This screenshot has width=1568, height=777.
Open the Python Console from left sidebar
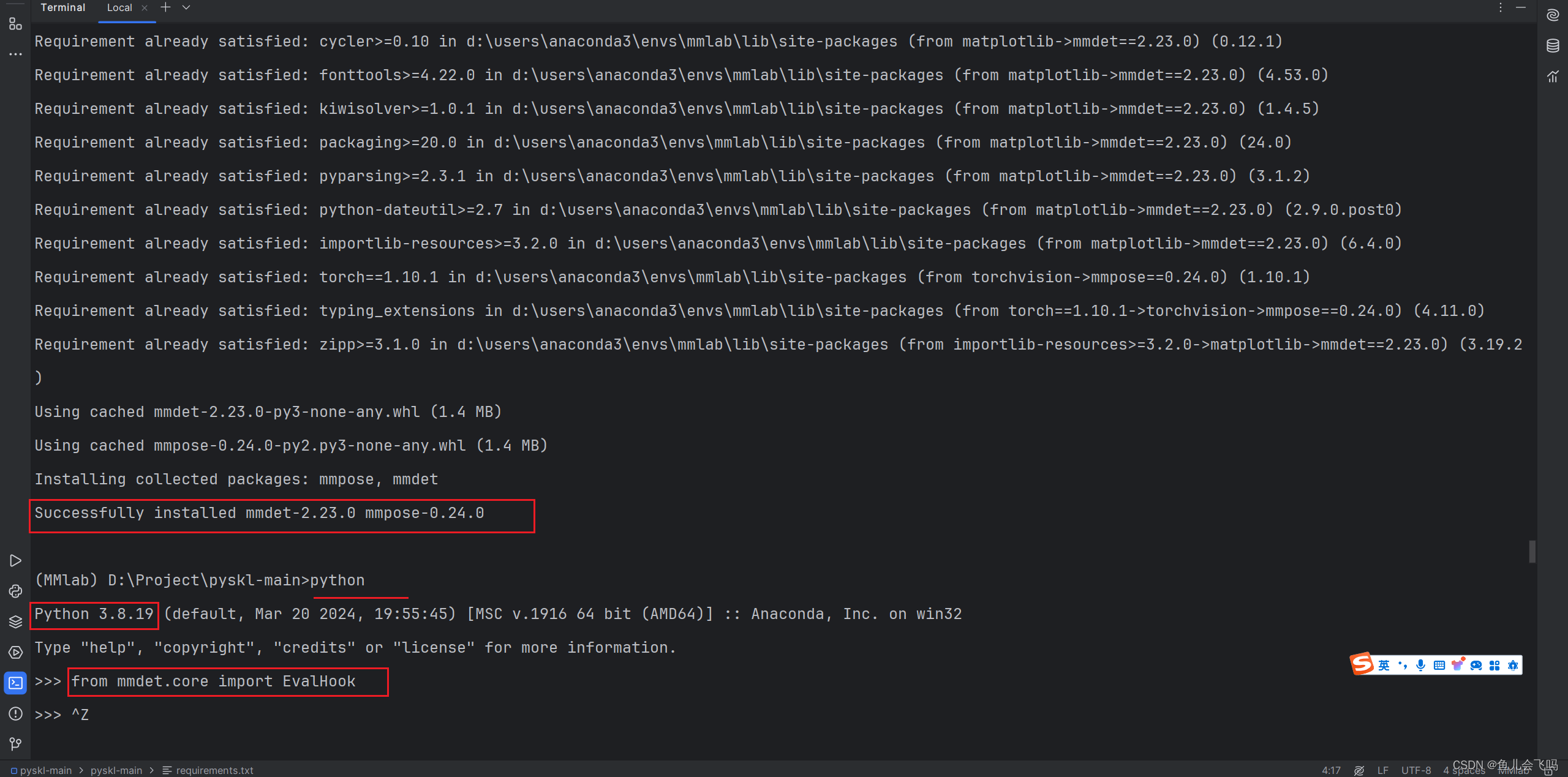(x=15, y=591)
